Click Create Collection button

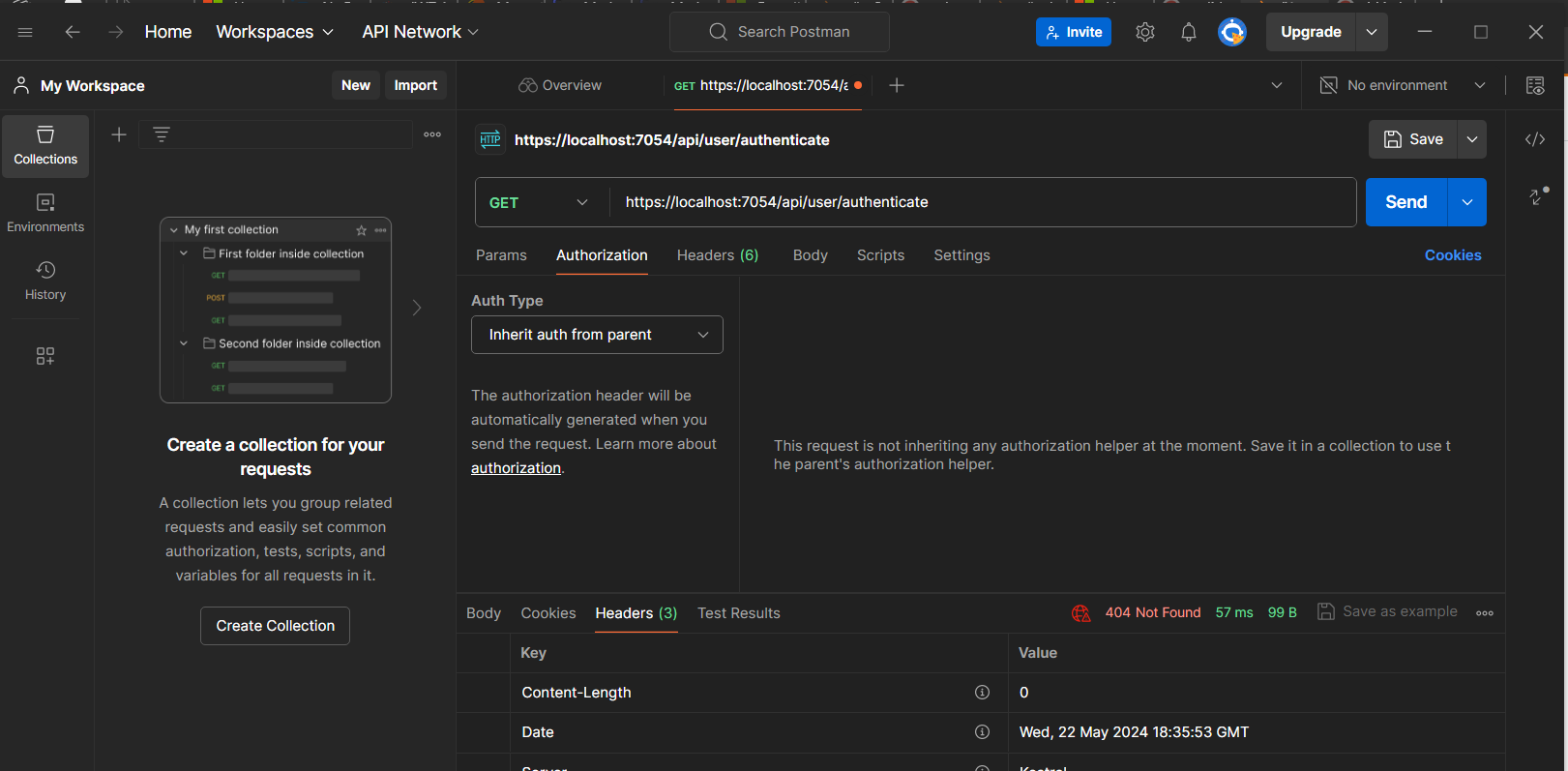coord(276,626)
